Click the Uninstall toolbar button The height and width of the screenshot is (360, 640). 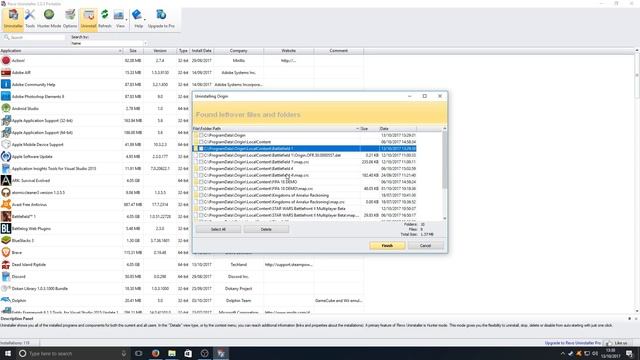click(x=88, y=19)
